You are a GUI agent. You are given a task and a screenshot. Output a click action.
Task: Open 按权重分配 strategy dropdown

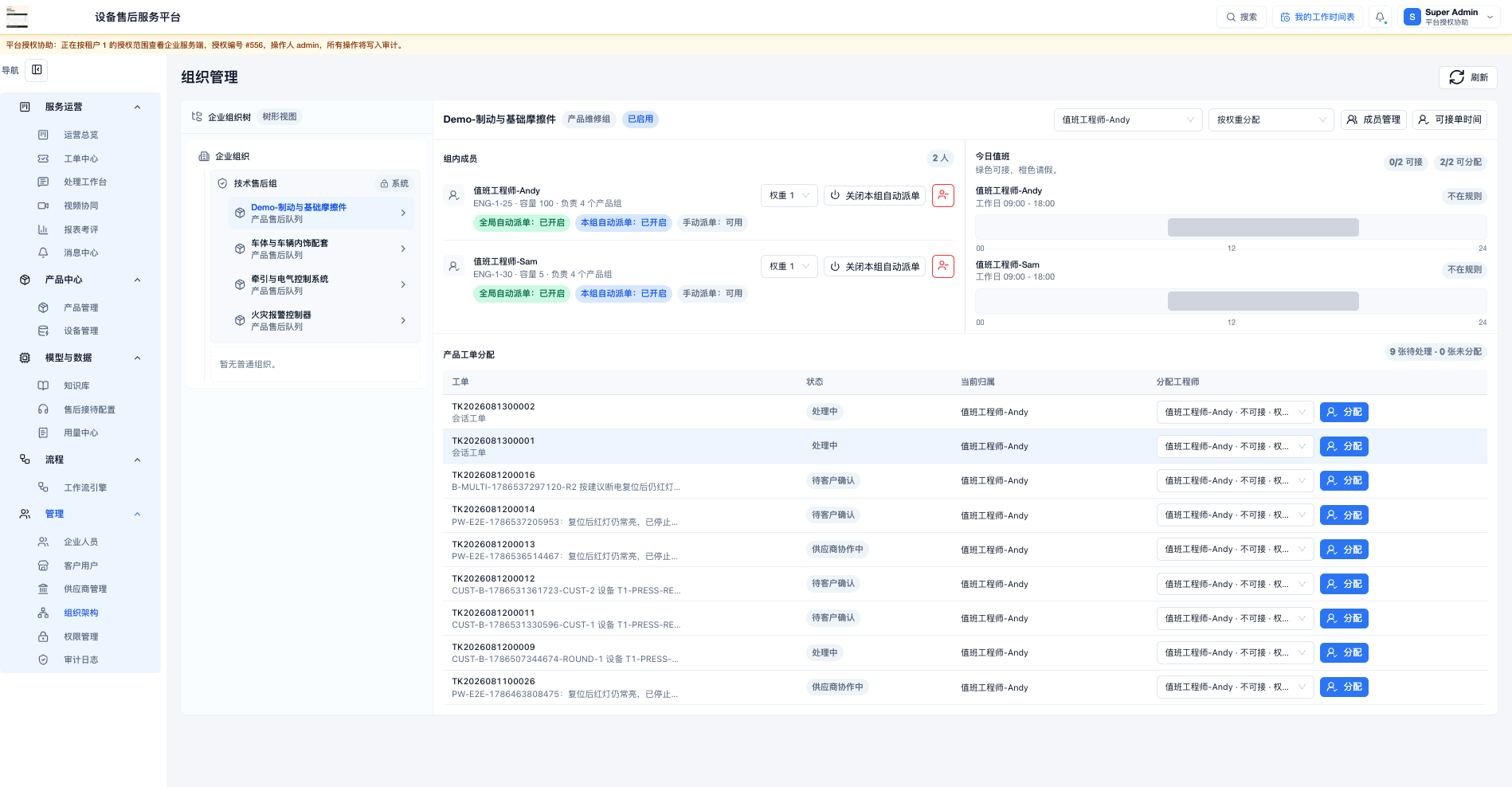click(x=1271, y=119)
